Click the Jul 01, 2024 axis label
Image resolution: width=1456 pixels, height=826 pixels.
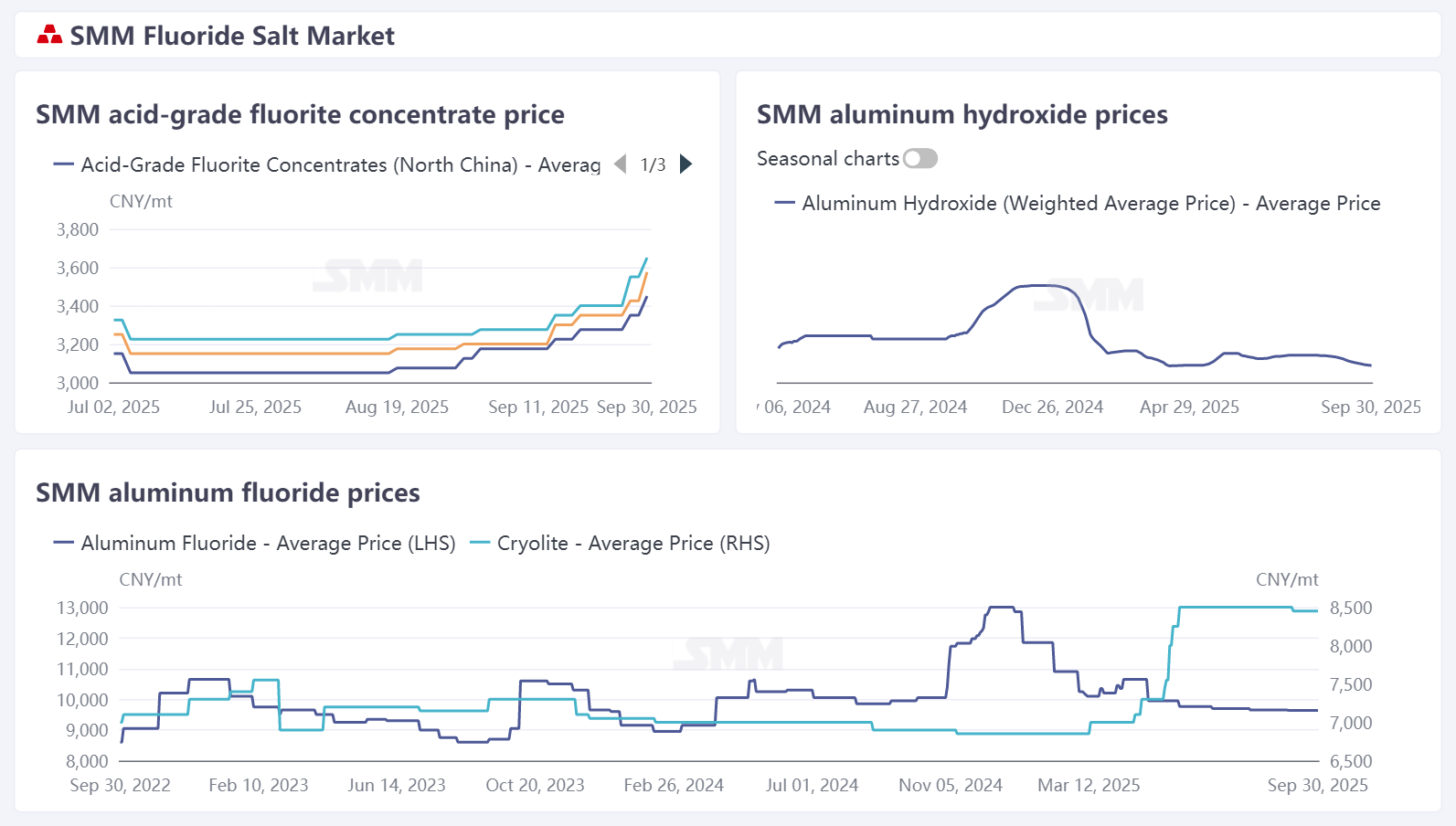point(812,785)
